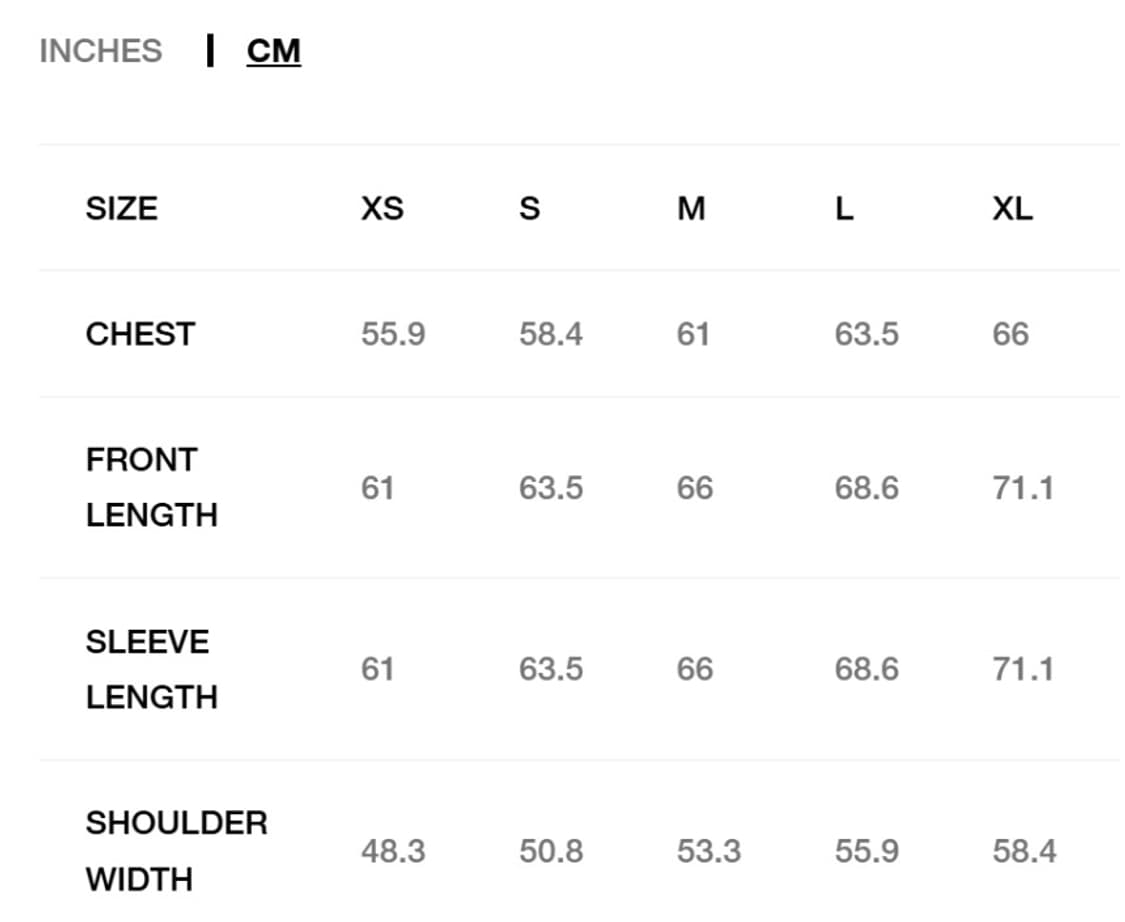This screenshot has width=1125, height=922.
Task: Click the SHOULDER WIDTH row label
Action: [x=176, y=851]
